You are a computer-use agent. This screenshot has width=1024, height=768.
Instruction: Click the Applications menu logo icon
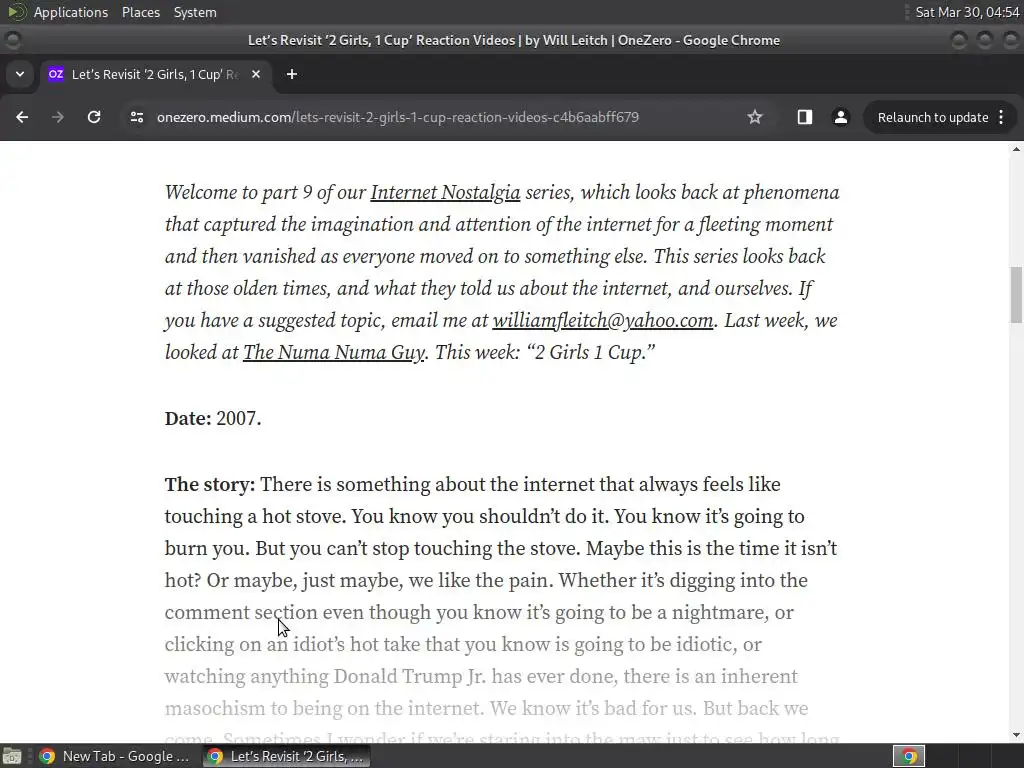(16, 12)
